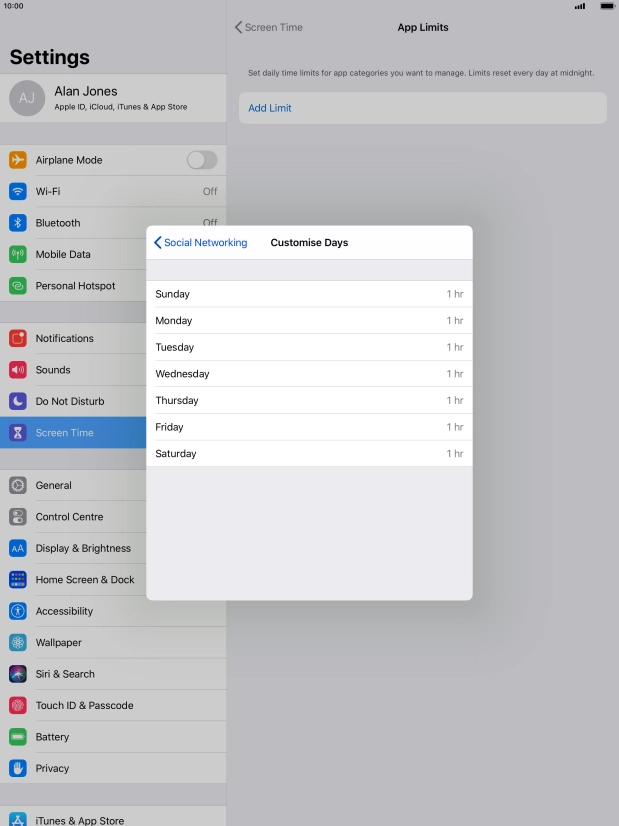Screen dimensions: 619x826
Task: Select Wednesday in Customise Days
Action: (x=309, y=374)
